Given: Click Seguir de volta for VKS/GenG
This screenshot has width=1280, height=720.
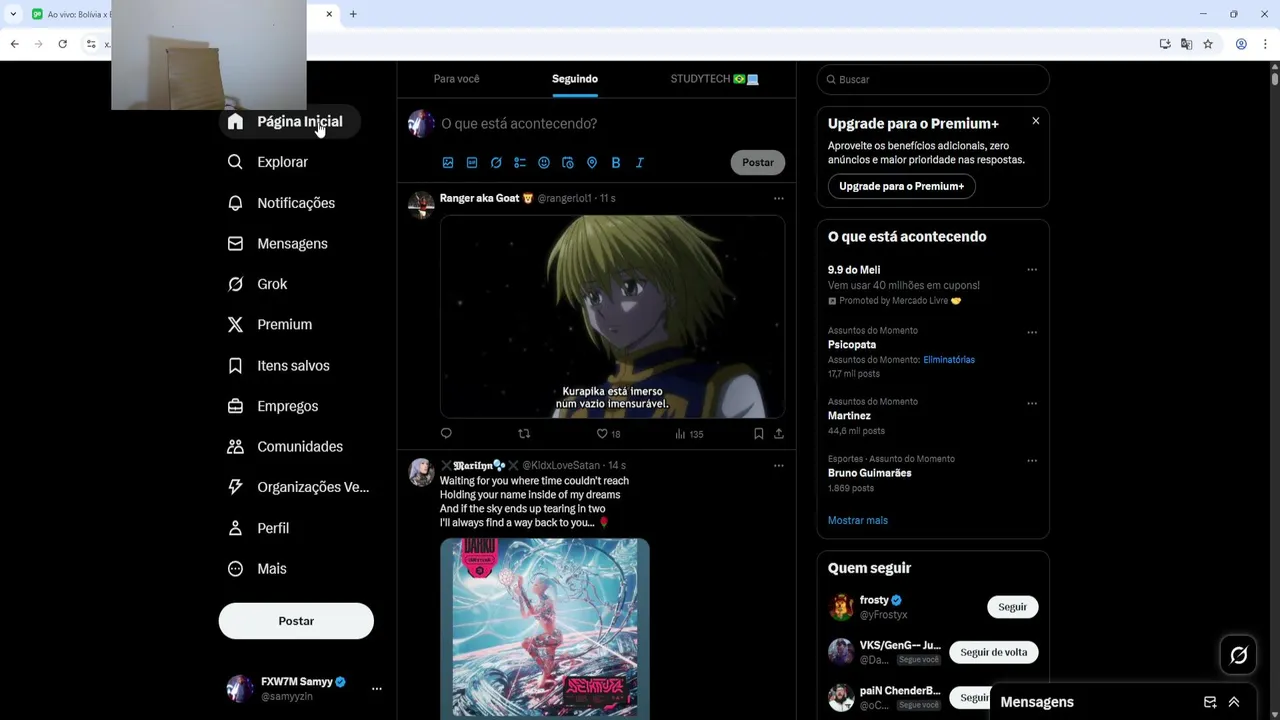Looking at the screenshot, I should tap(993, 652).
